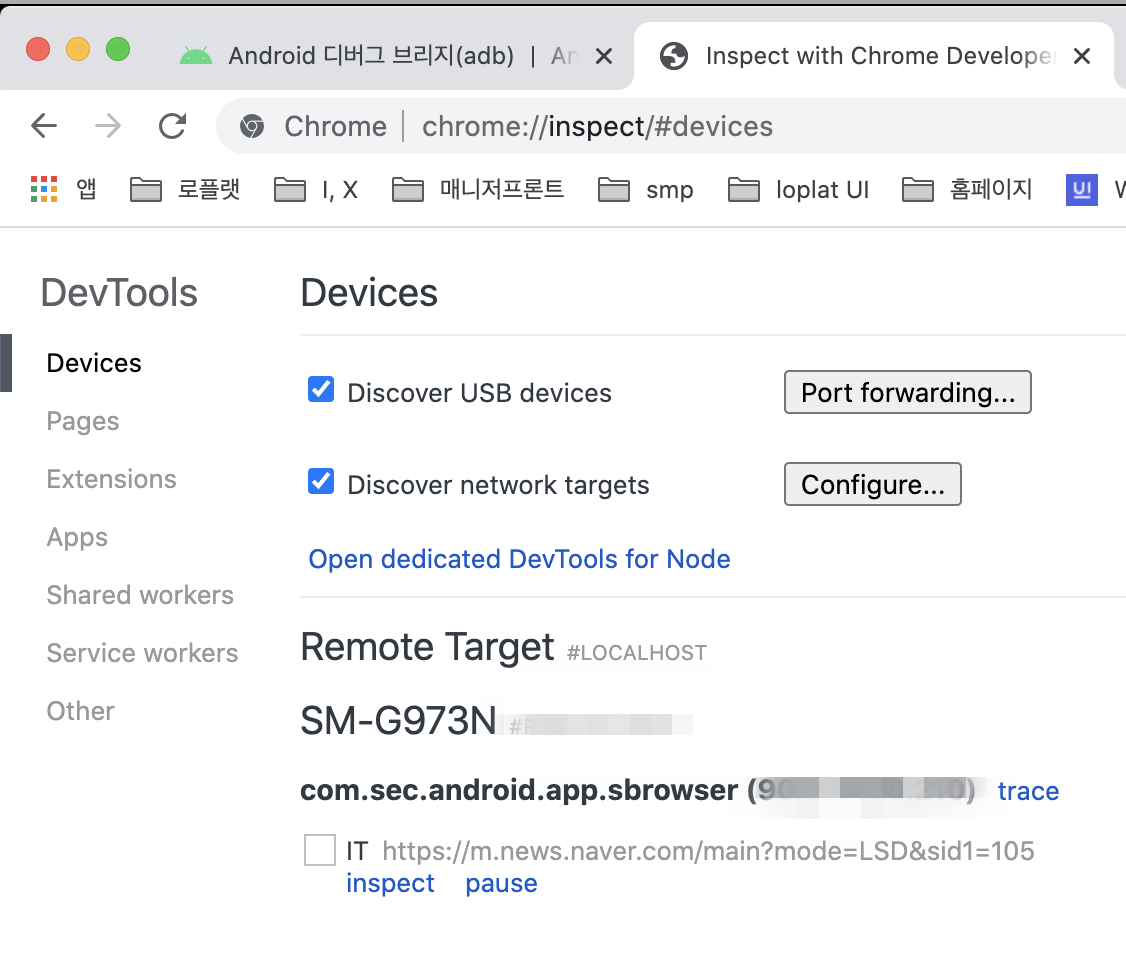Select Apps in the DevTools sidebar

(x=77, y=537)
